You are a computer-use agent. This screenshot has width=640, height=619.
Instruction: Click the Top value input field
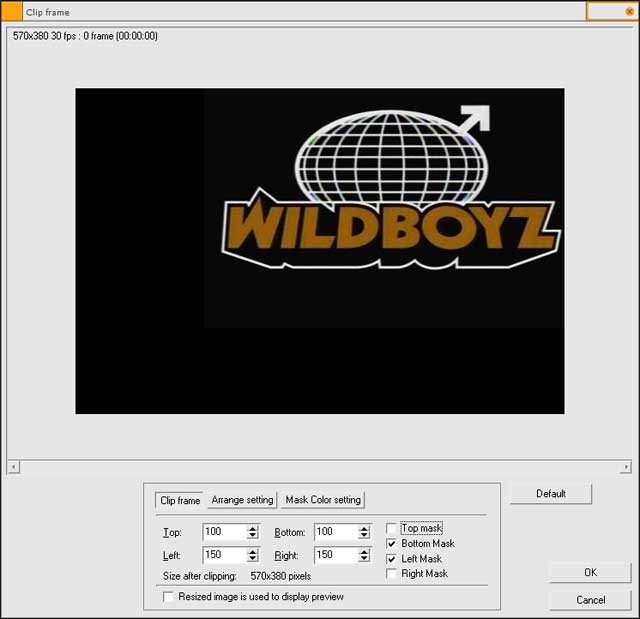pos(225,532)
